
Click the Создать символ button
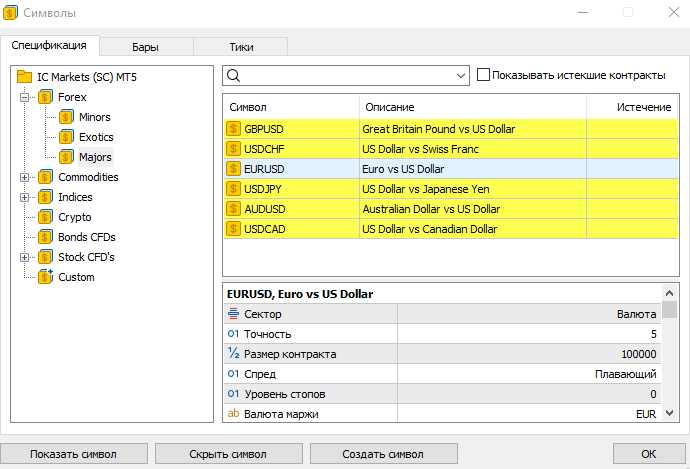coord(383,454)
